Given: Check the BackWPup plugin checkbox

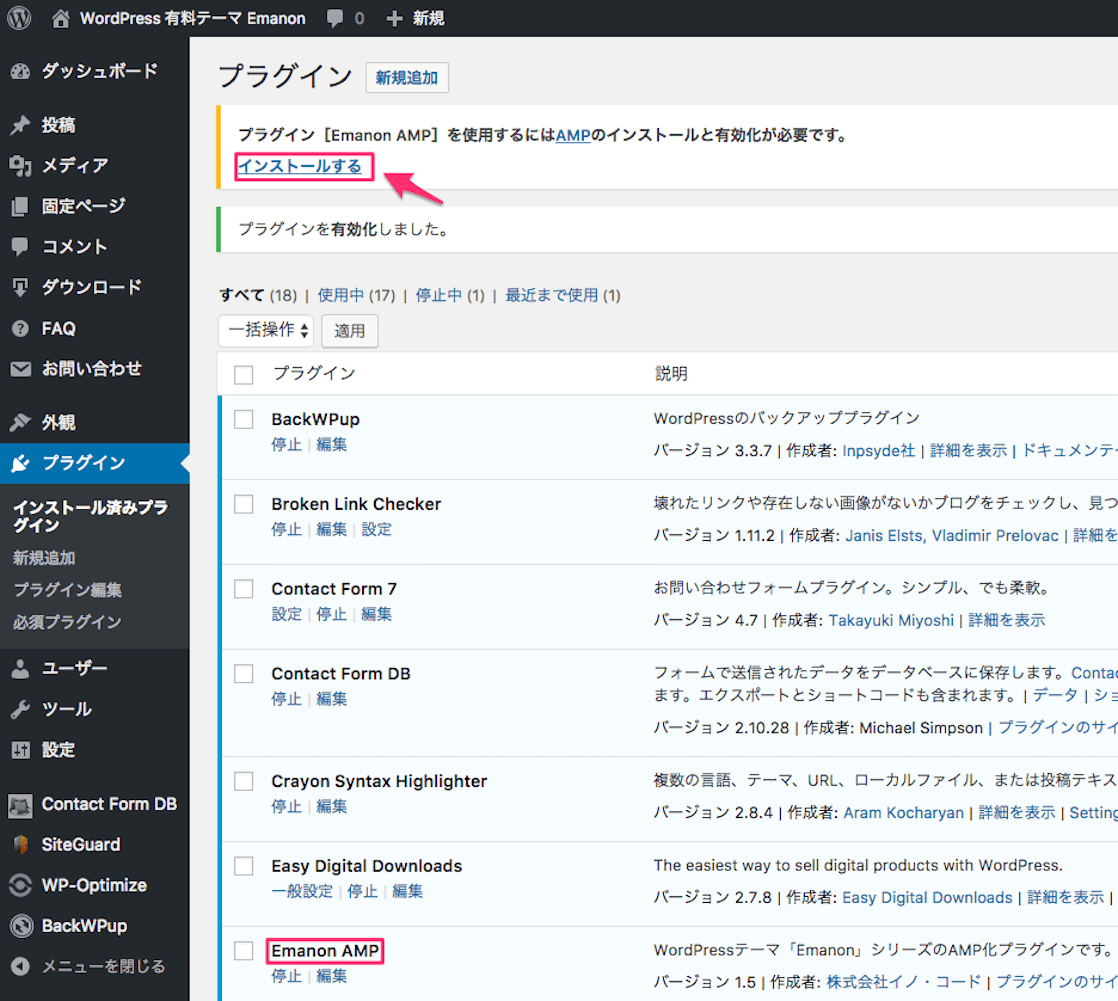Looking at the screenshot, I should tap(244, 419).
